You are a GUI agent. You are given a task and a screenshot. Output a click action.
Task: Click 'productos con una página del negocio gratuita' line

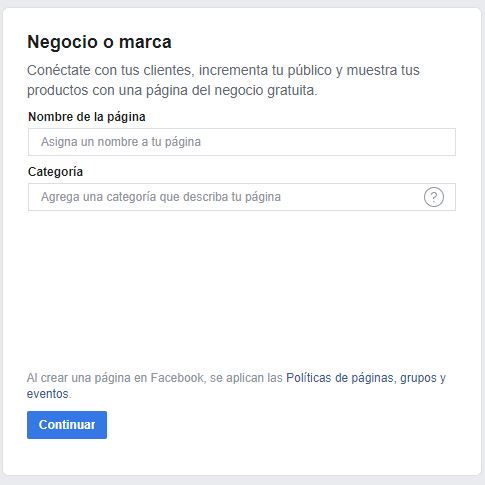coord(172,90)
